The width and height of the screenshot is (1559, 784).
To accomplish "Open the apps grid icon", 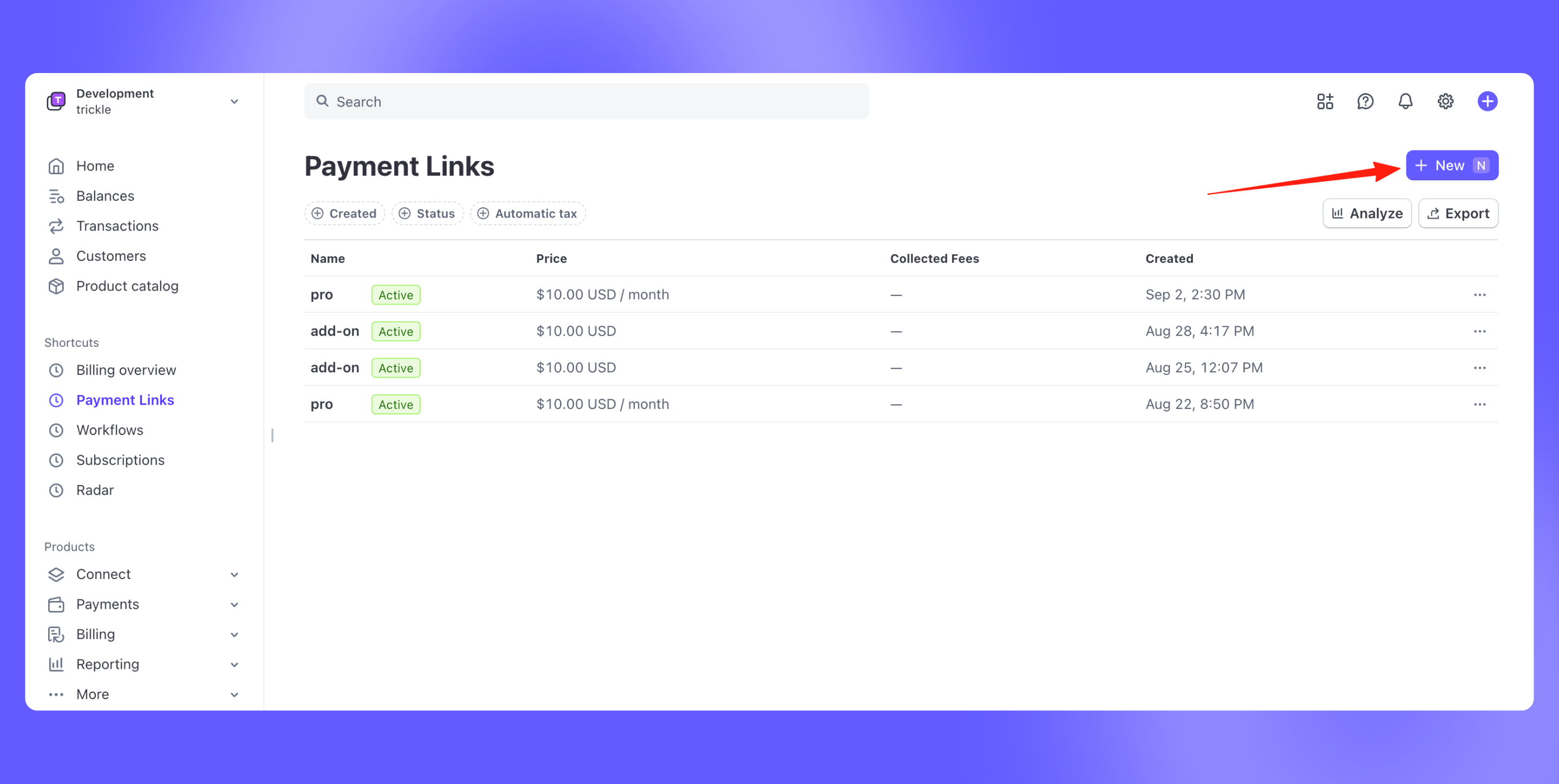I will click(x=1325, y=101).
